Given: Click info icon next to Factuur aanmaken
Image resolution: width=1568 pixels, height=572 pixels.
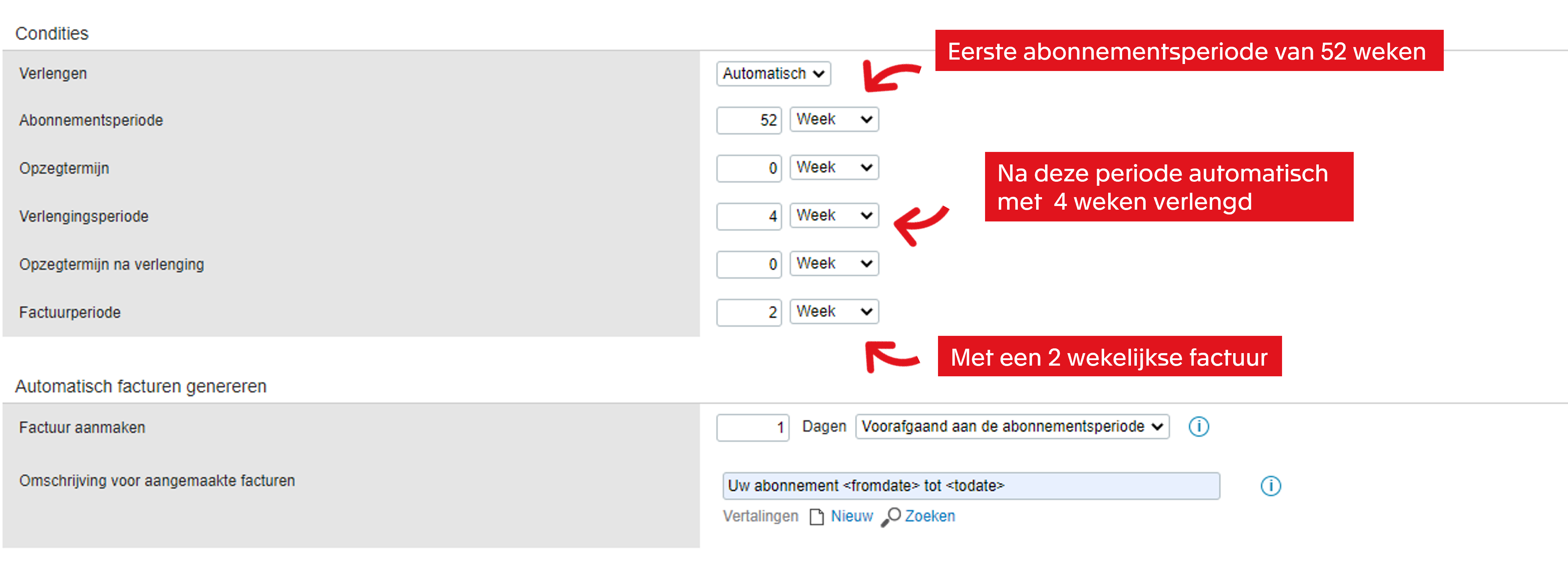Looking at the screenshot, I should tap(1199, 426).
